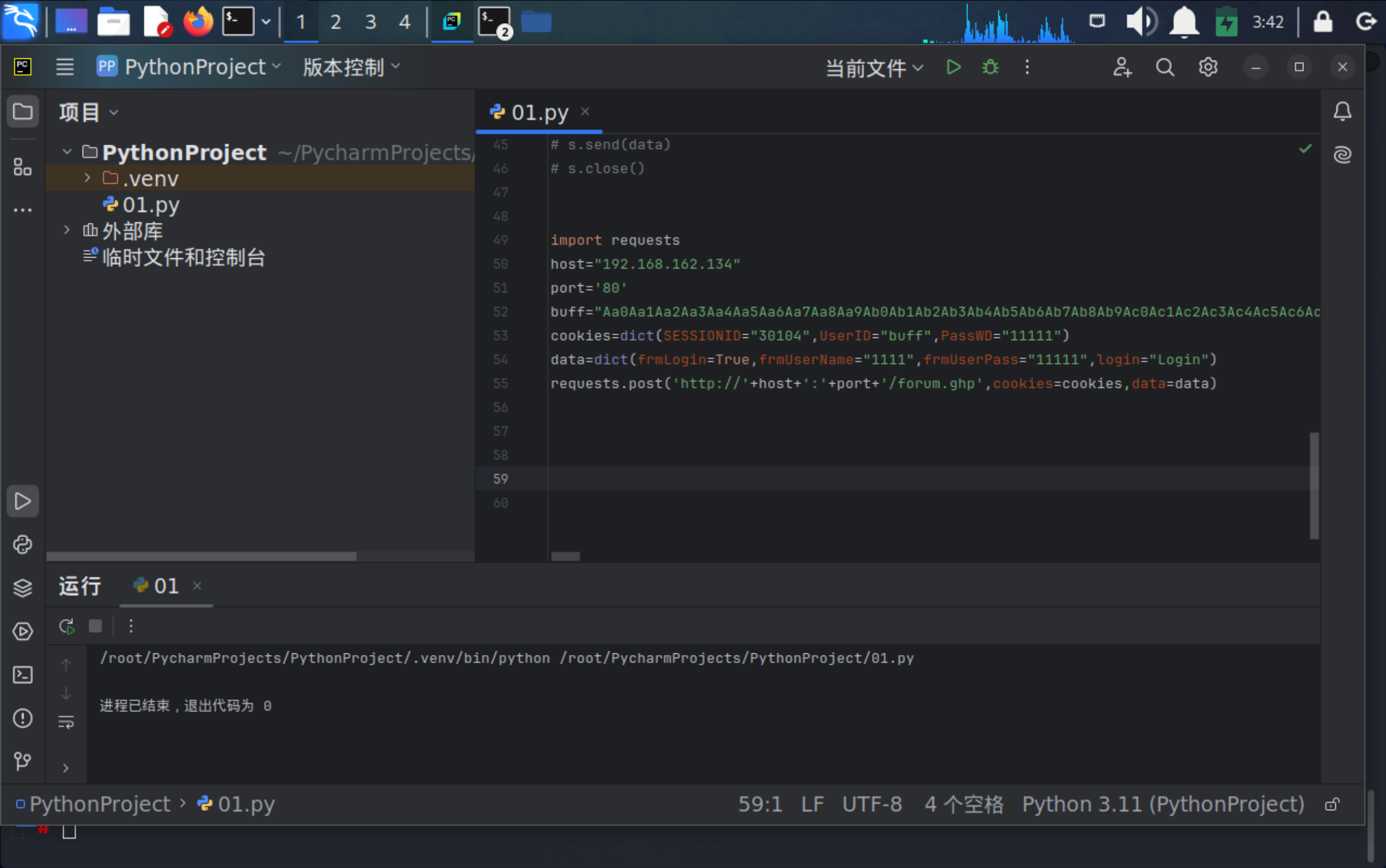Toggle soft-wrap in the run console
Image resolution: width=1386 pixels, height=868 pixels.
tap(66, 722)
